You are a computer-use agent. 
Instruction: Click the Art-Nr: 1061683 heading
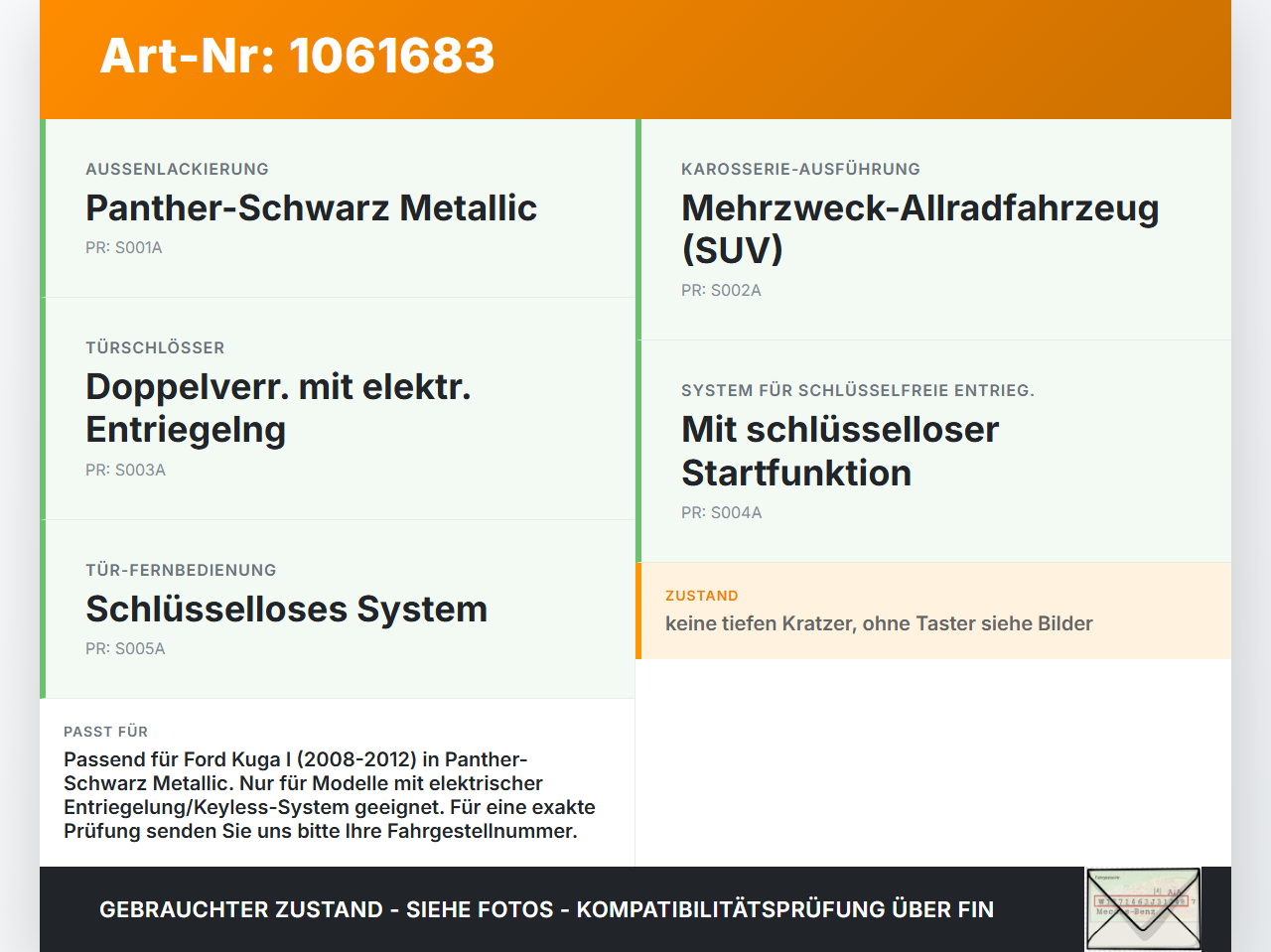[297, 56]
